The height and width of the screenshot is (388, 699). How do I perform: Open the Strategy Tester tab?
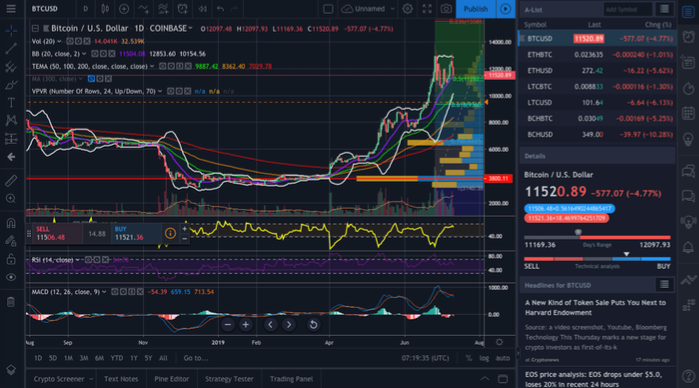click(229, 379)
